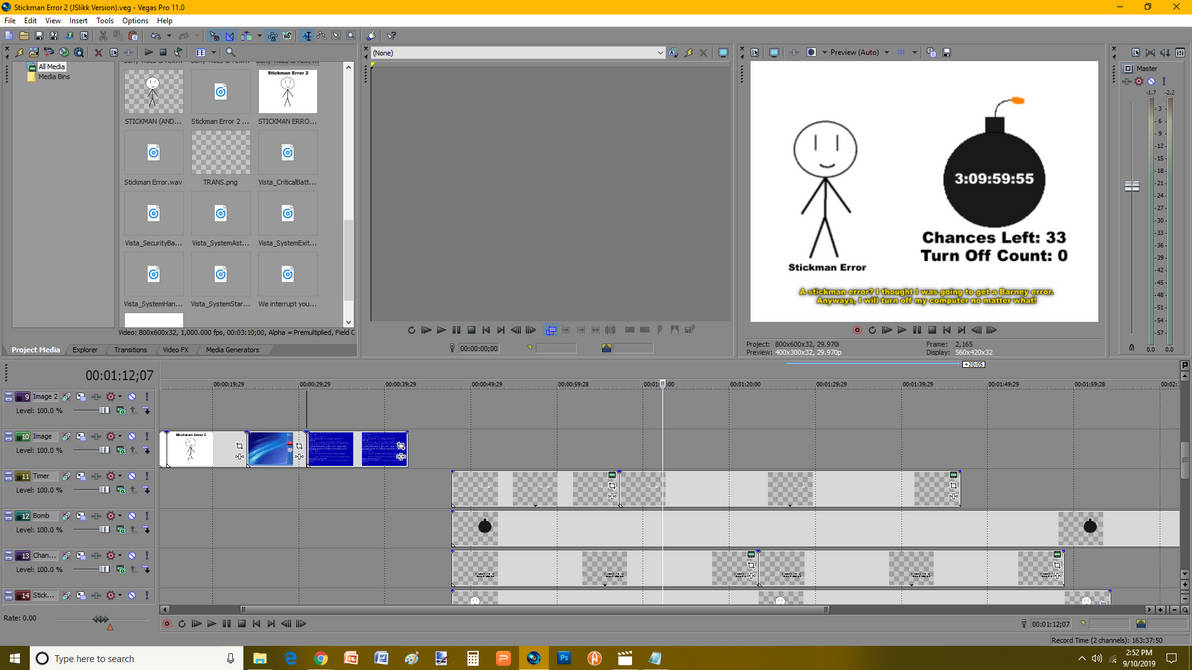
Task: Solo the Bomb track
Action: [147, 516]
